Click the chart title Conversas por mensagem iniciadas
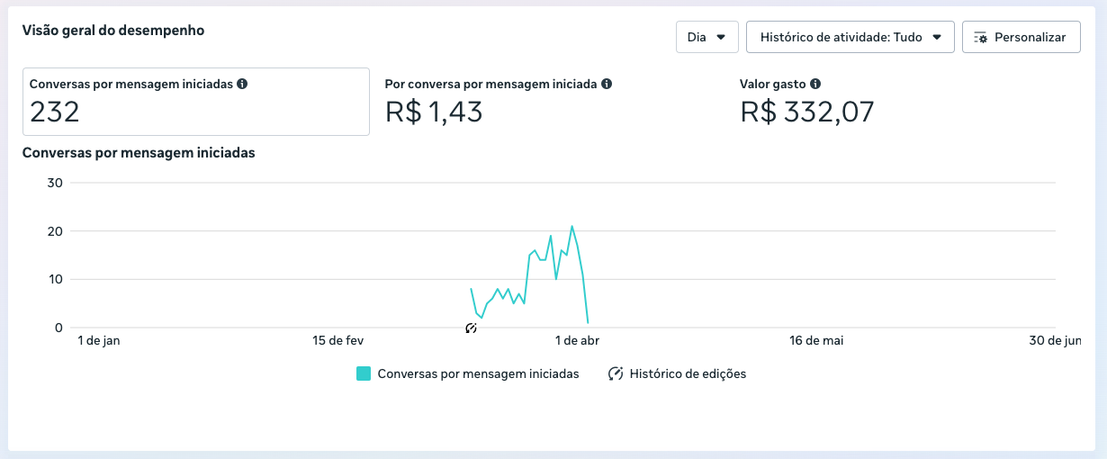The height and width of the screenshot is (459, 1107). 139,153
